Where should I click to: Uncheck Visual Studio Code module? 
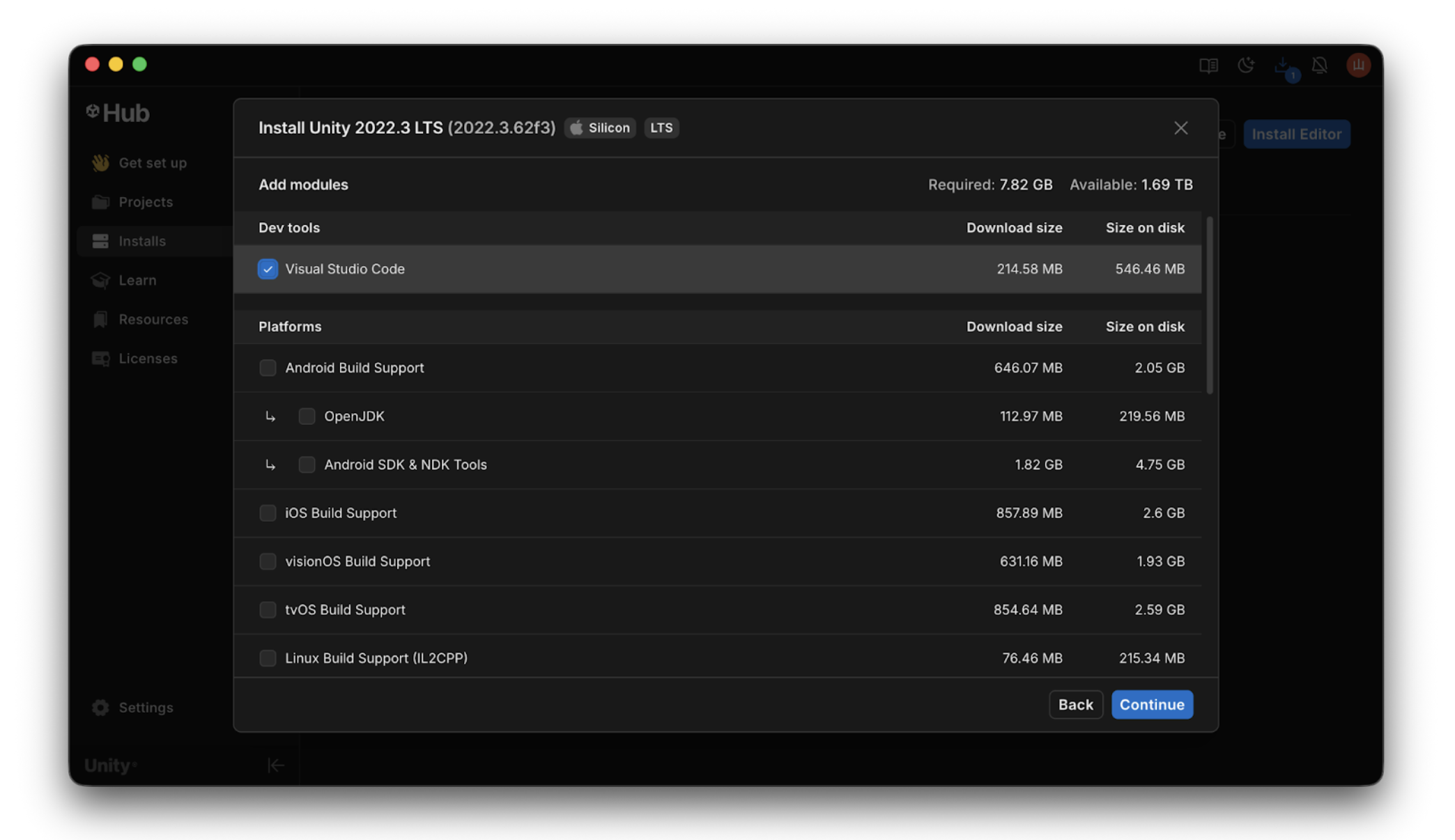pos(268,269)
